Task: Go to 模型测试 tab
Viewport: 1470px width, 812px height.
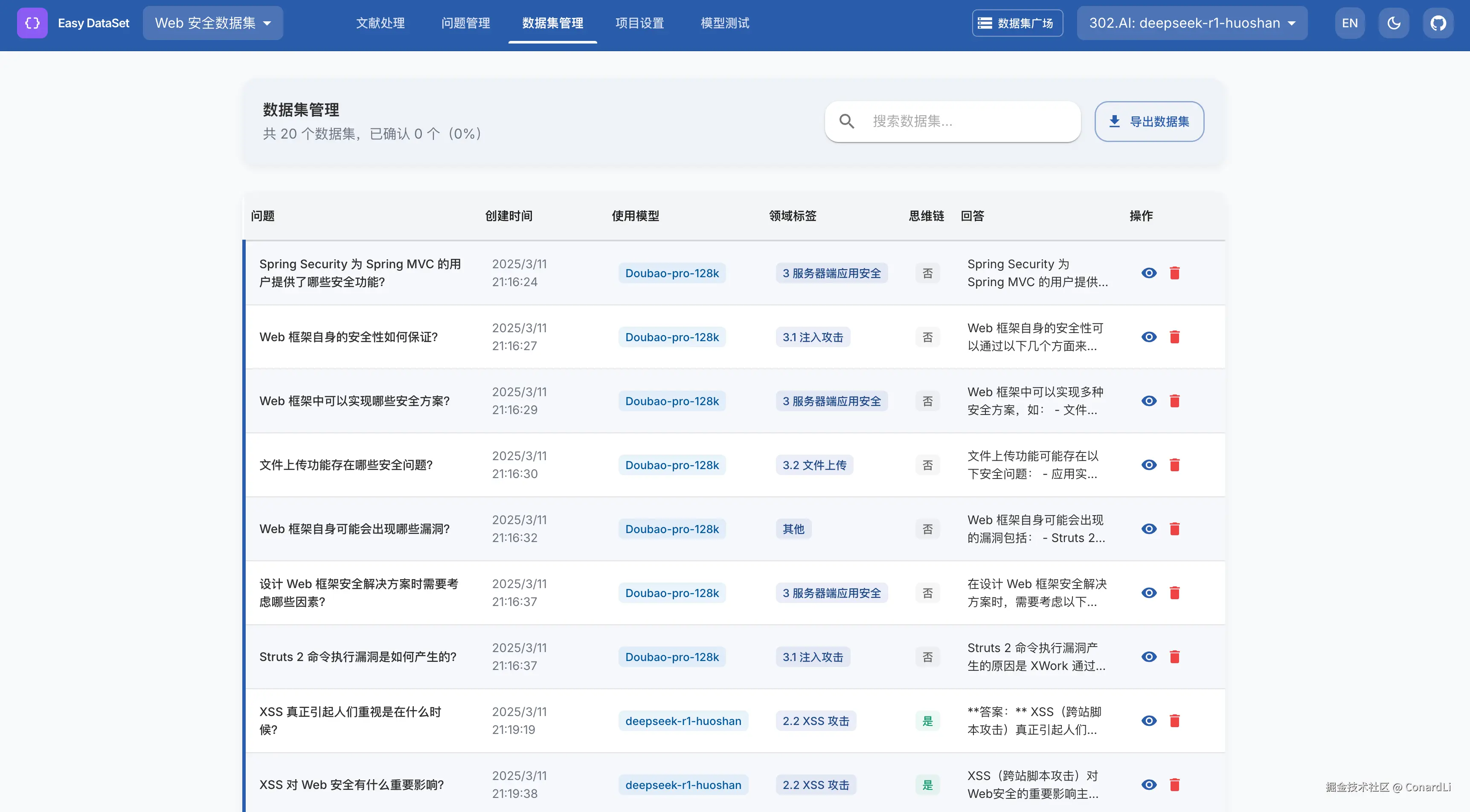Action: [725, 23]
